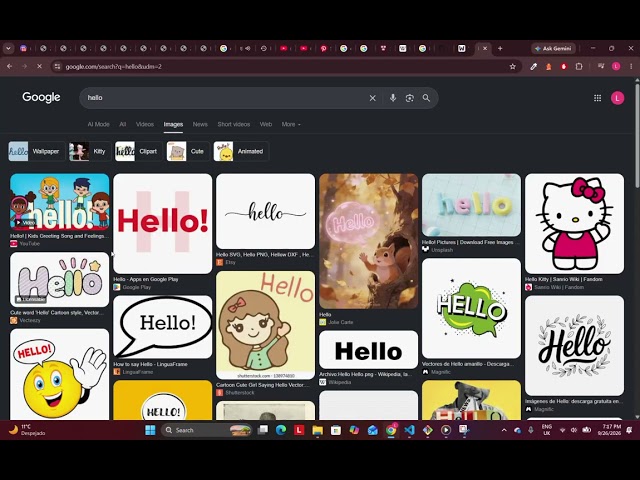Switch to the Videos results tab

(x=144, y=124)
